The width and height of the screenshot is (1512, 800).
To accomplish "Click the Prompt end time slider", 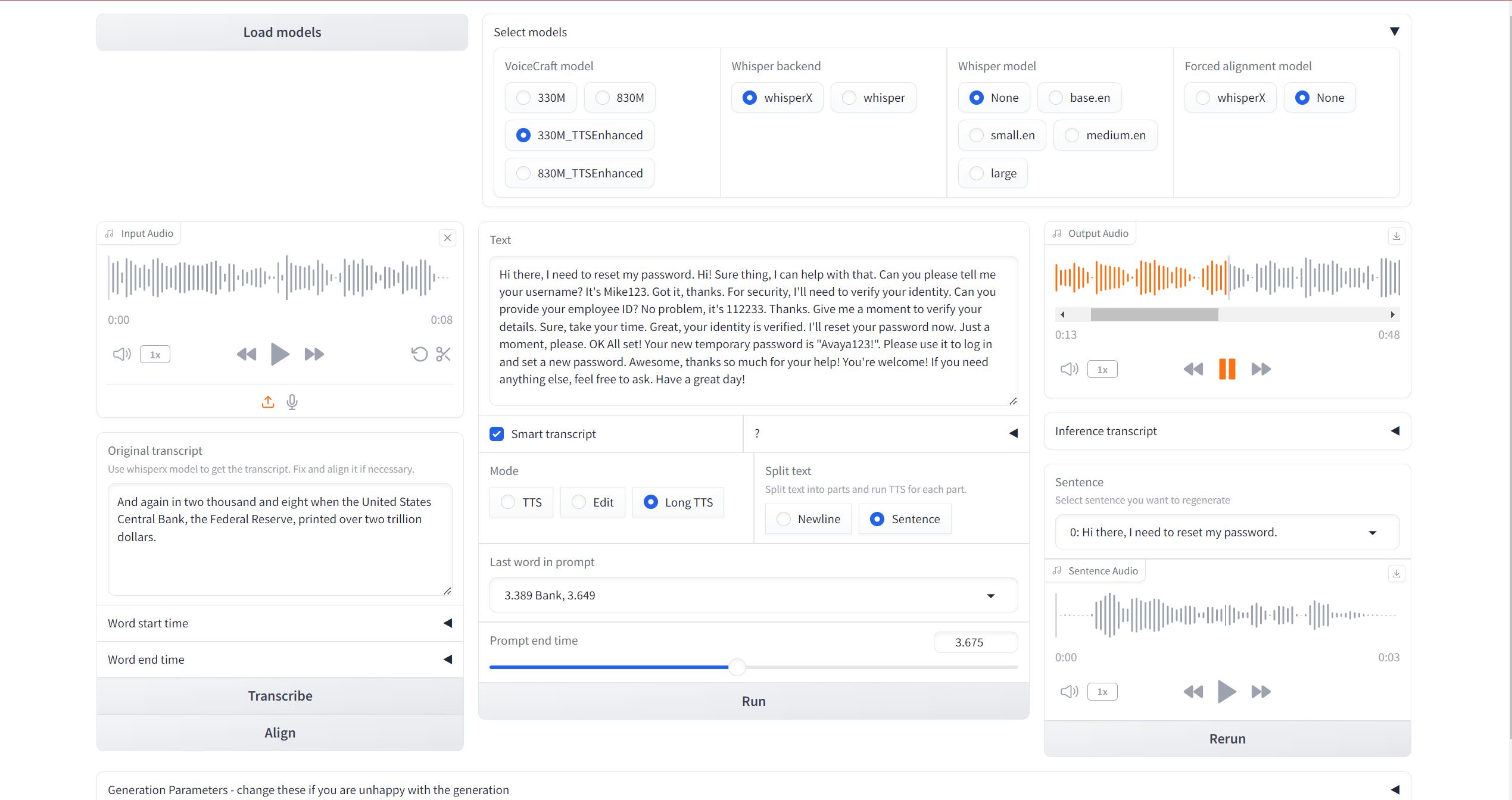I will pos(753,667).
